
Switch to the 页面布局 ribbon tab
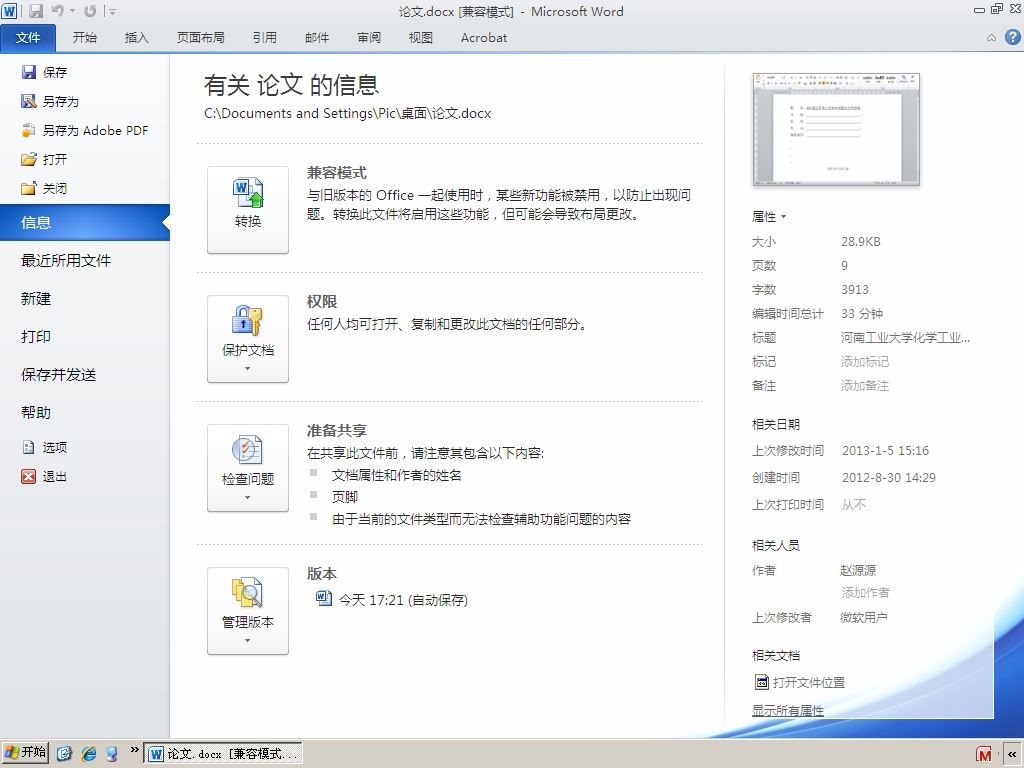200,38
